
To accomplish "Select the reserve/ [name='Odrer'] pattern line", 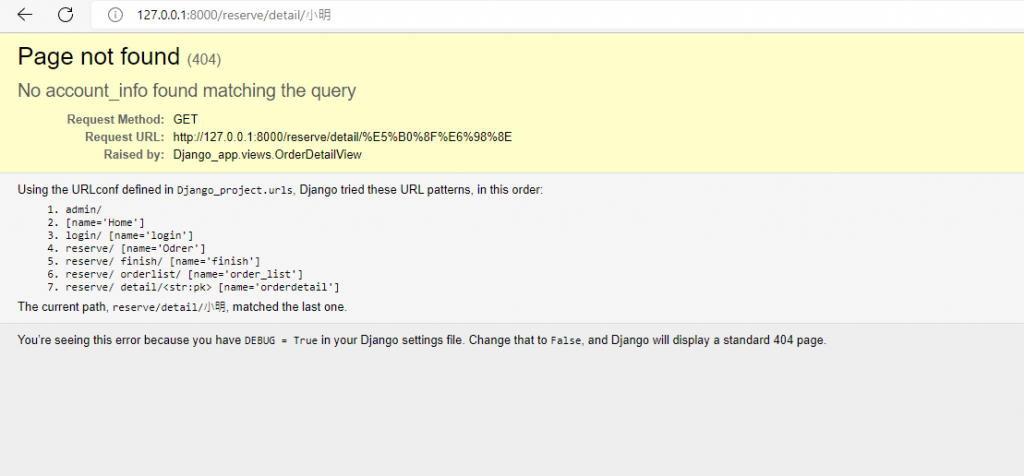I will tap(135, 249).
